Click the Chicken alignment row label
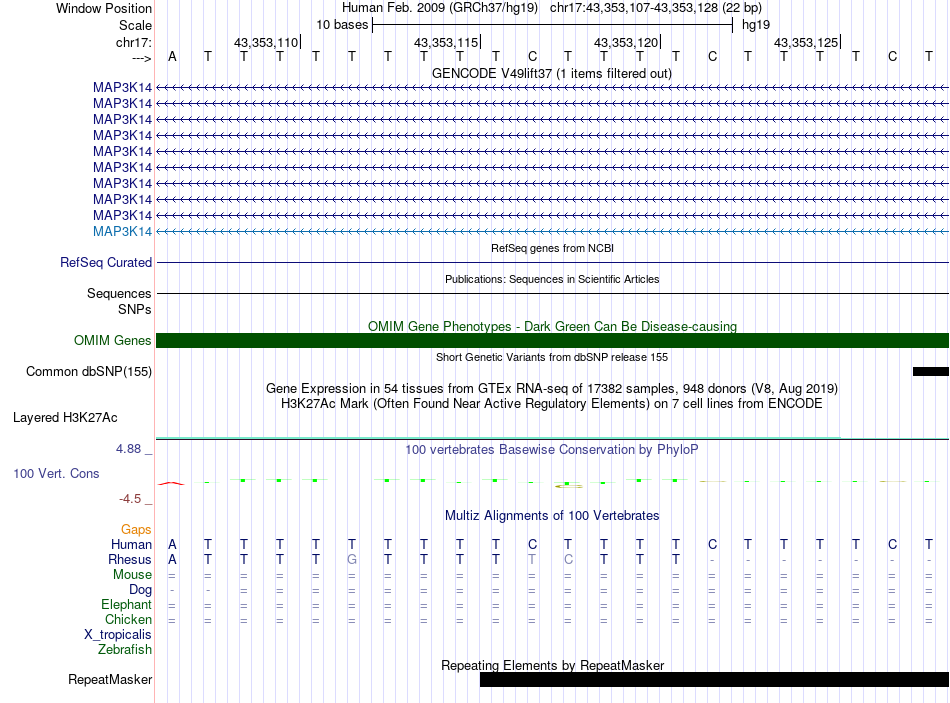The height and width of the screenshot is (703, 950). [x=128, y=619]
